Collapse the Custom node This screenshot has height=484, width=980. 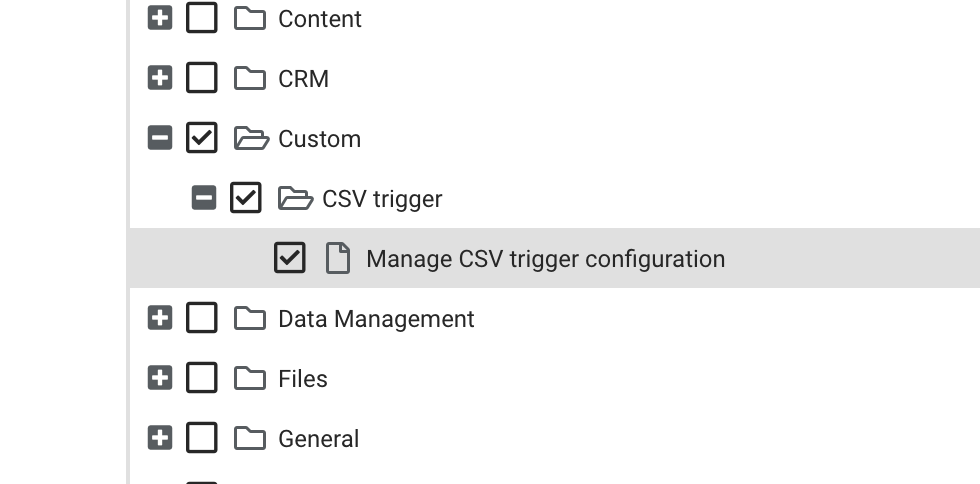[x=160, y=138]
